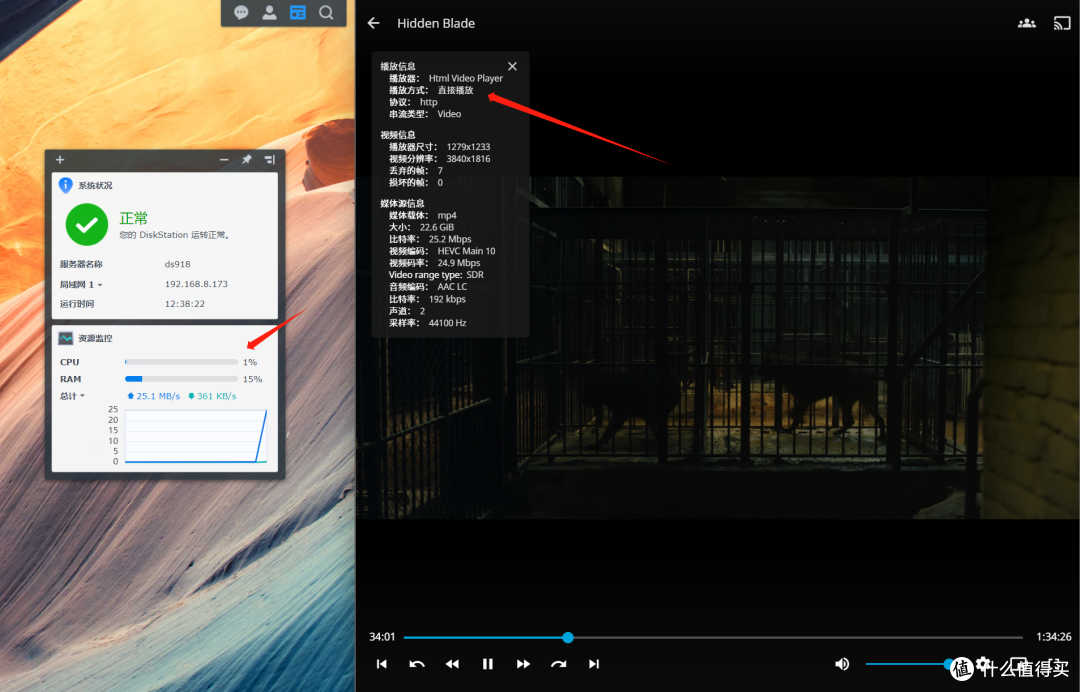
Task: Close the 播放信息 playback info panel
Action: [x=512, y=66]
